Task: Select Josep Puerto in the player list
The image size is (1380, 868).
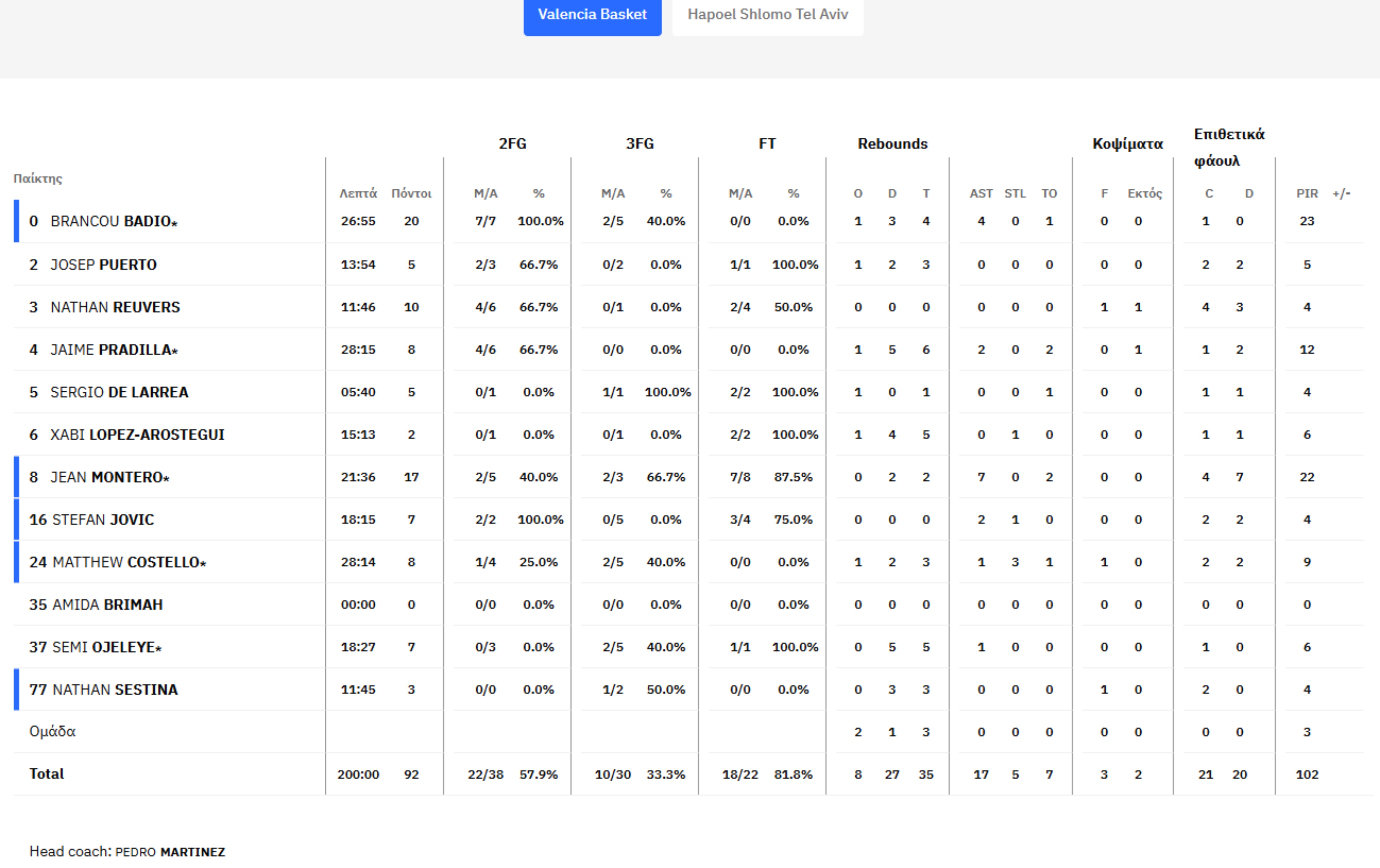Action: (x=103, y=265)
